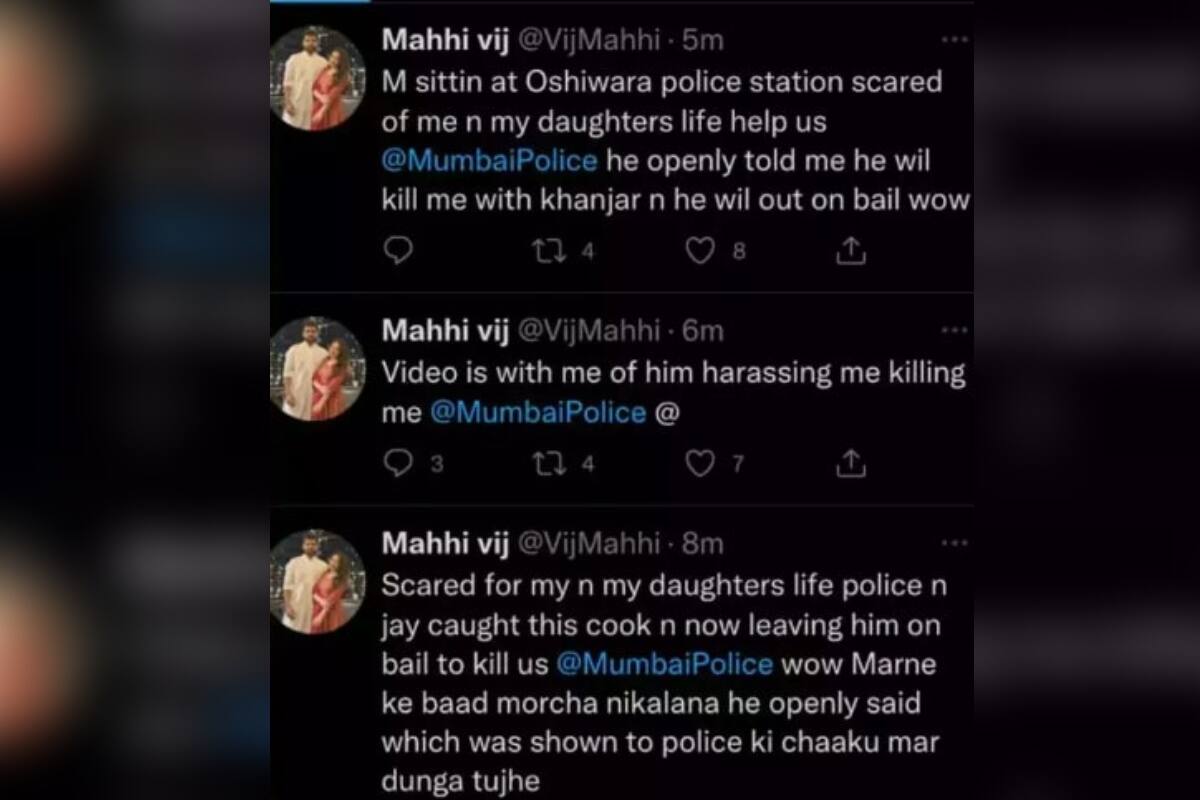Screen dimensions: 1200x800
Task: Open profile picture on the first tweet
Action: pos(318,78)
